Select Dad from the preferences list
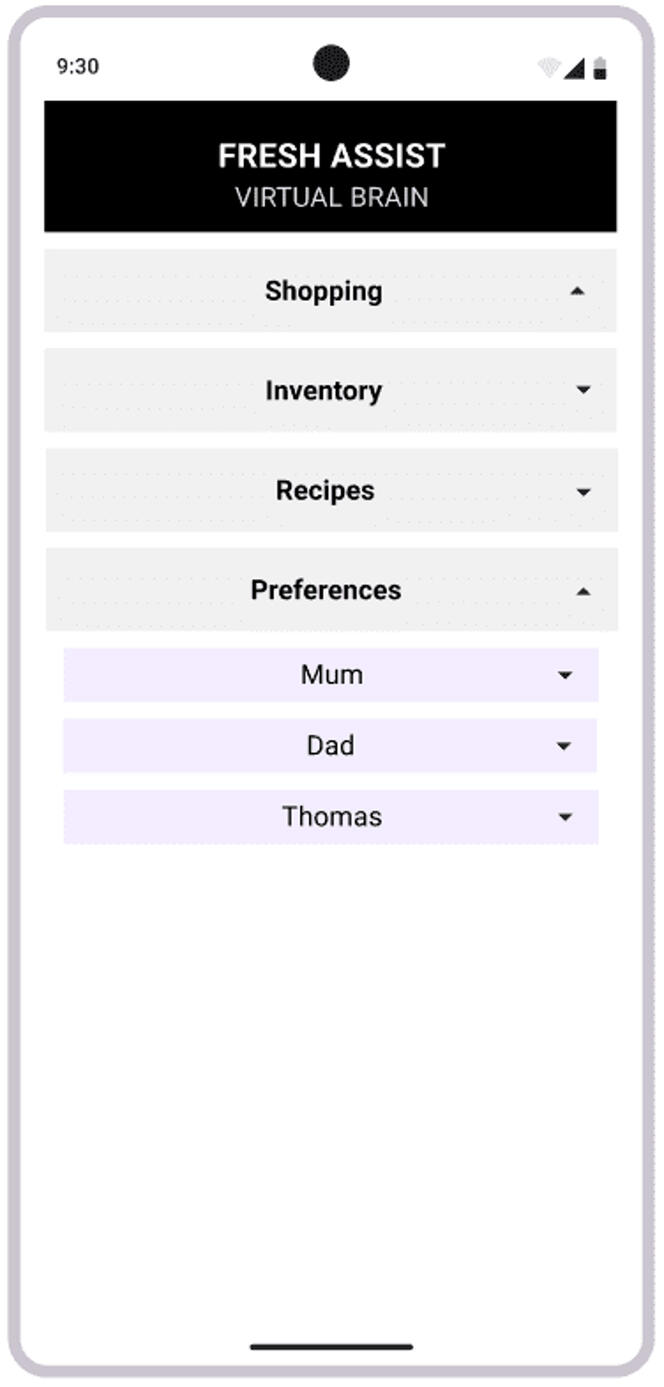The height and width of the screenshot is (1387, 664). coord(332,745)
